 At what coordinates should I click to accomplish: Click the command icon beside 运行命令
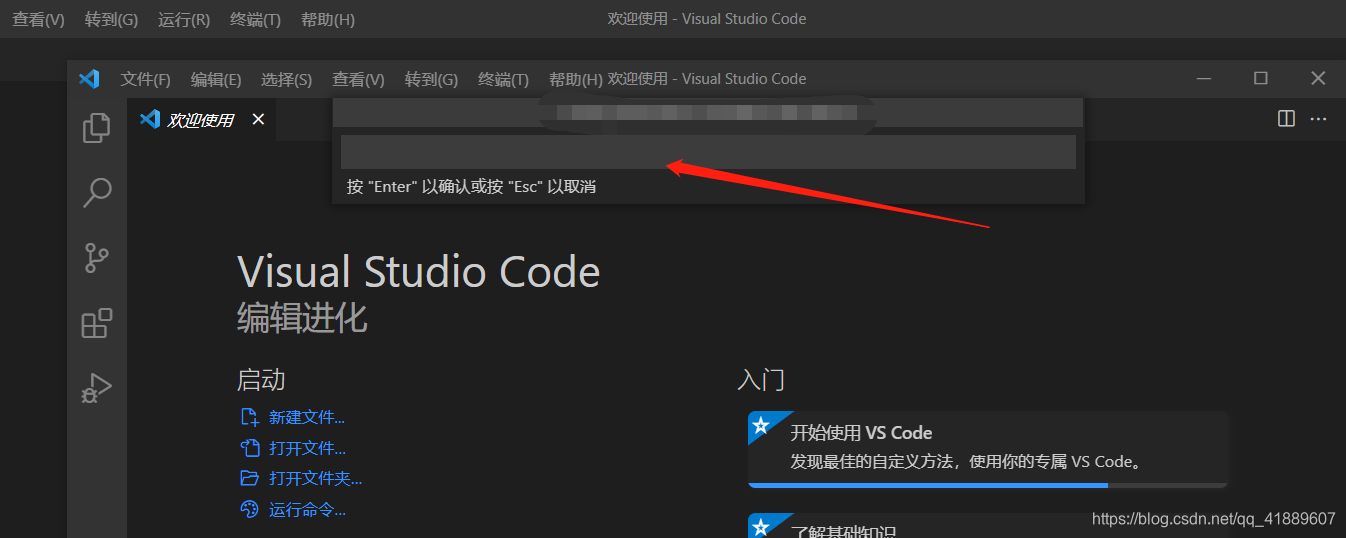249,509
